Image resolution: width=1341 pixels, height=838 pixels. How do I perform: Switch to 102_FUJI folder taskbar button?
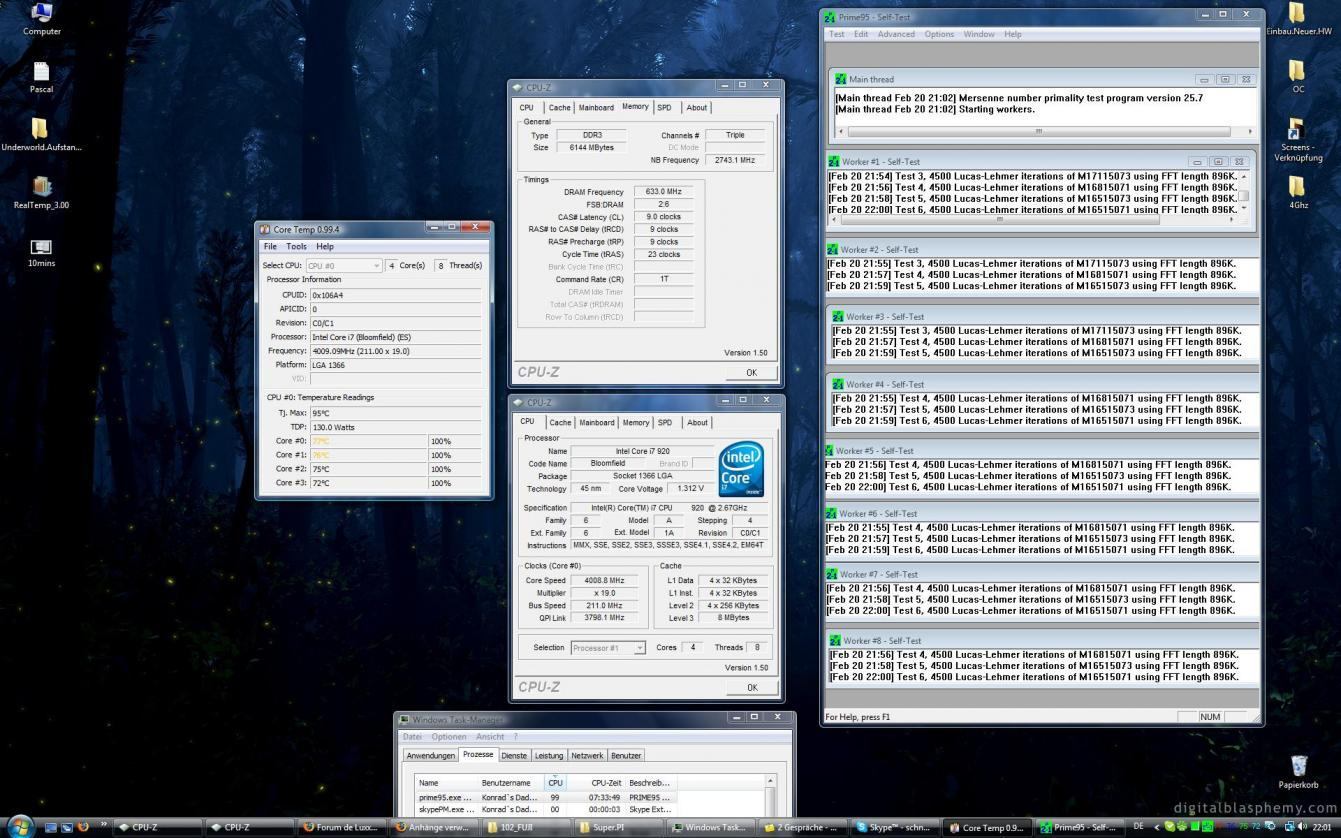tap(527, 827)
